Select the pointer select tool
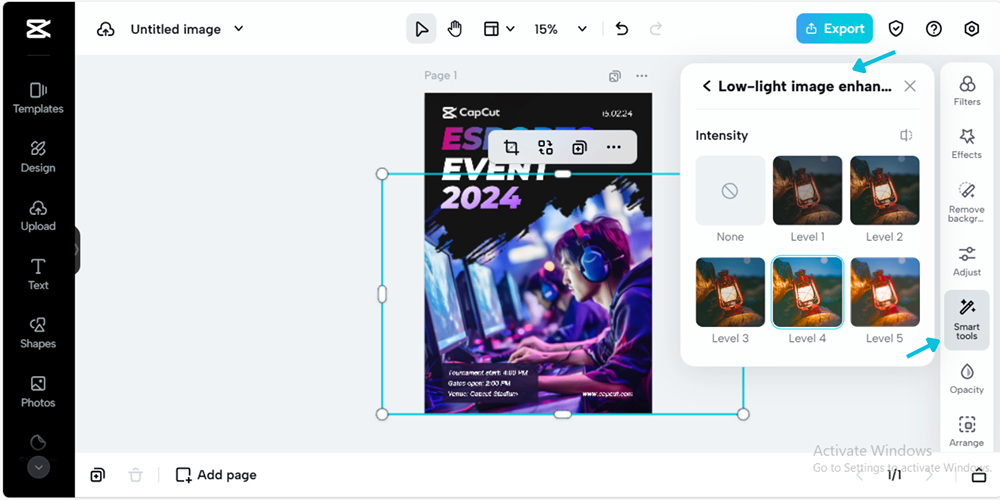 tap(421, 29)
